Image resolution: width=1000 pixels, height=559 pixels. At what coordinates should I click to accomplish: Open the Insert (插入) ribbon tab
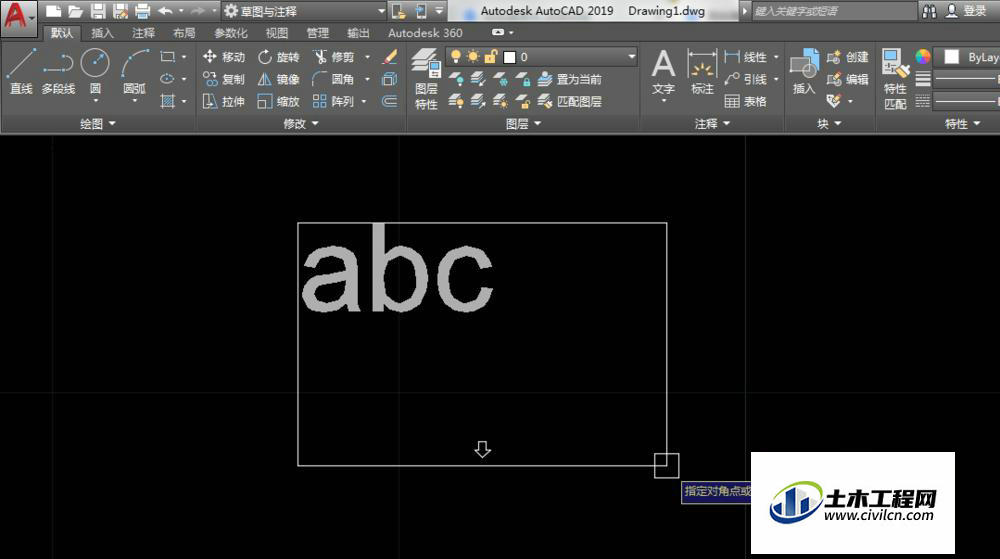pyautogui.click(x=102, y=33)
